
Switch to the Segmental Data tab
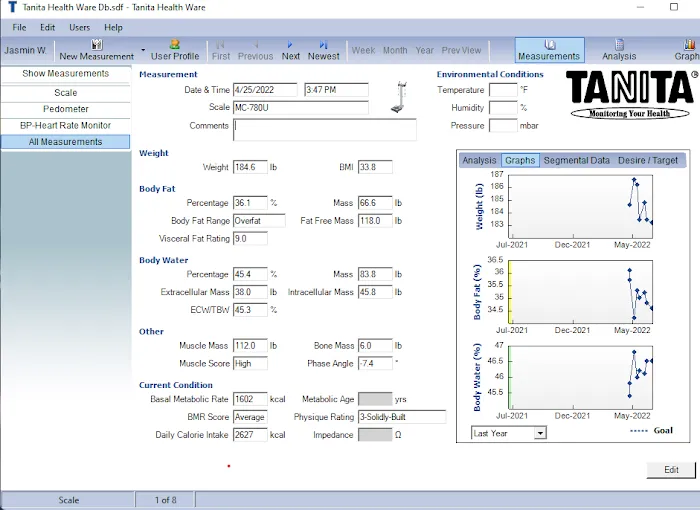576,160
